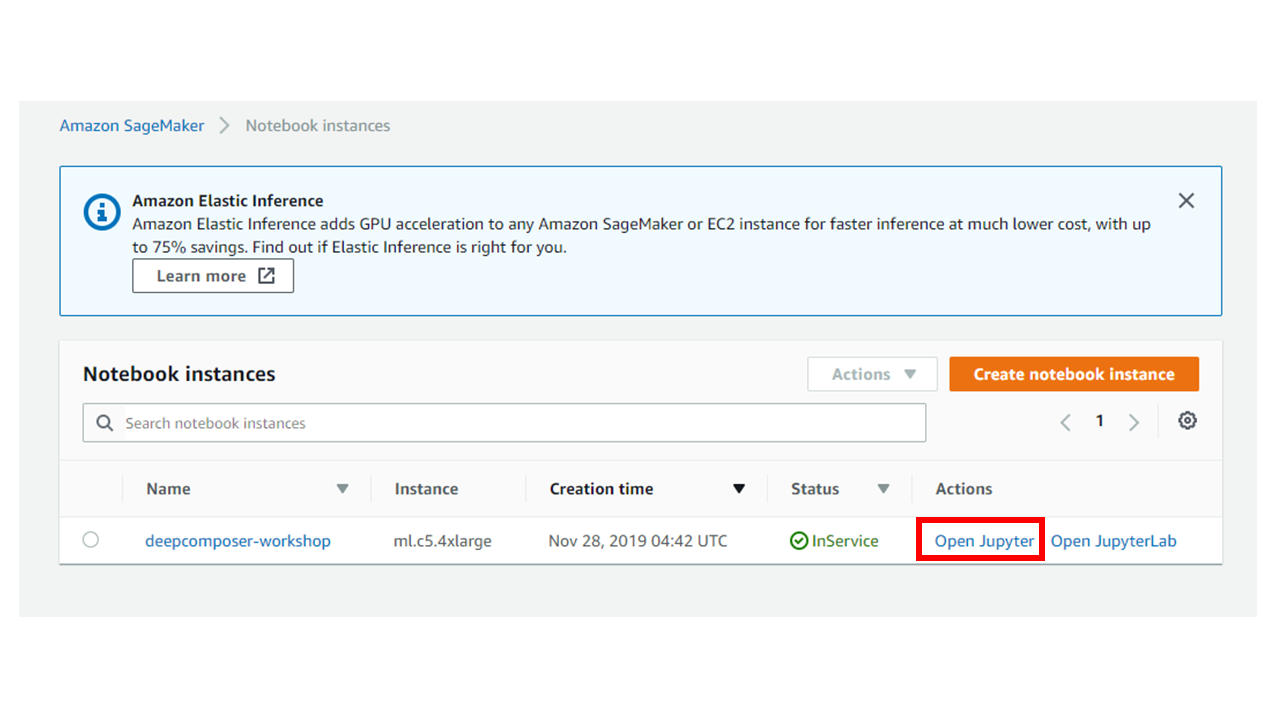Click the info icon in Elastic Inference banner

(x=101, y=212)
